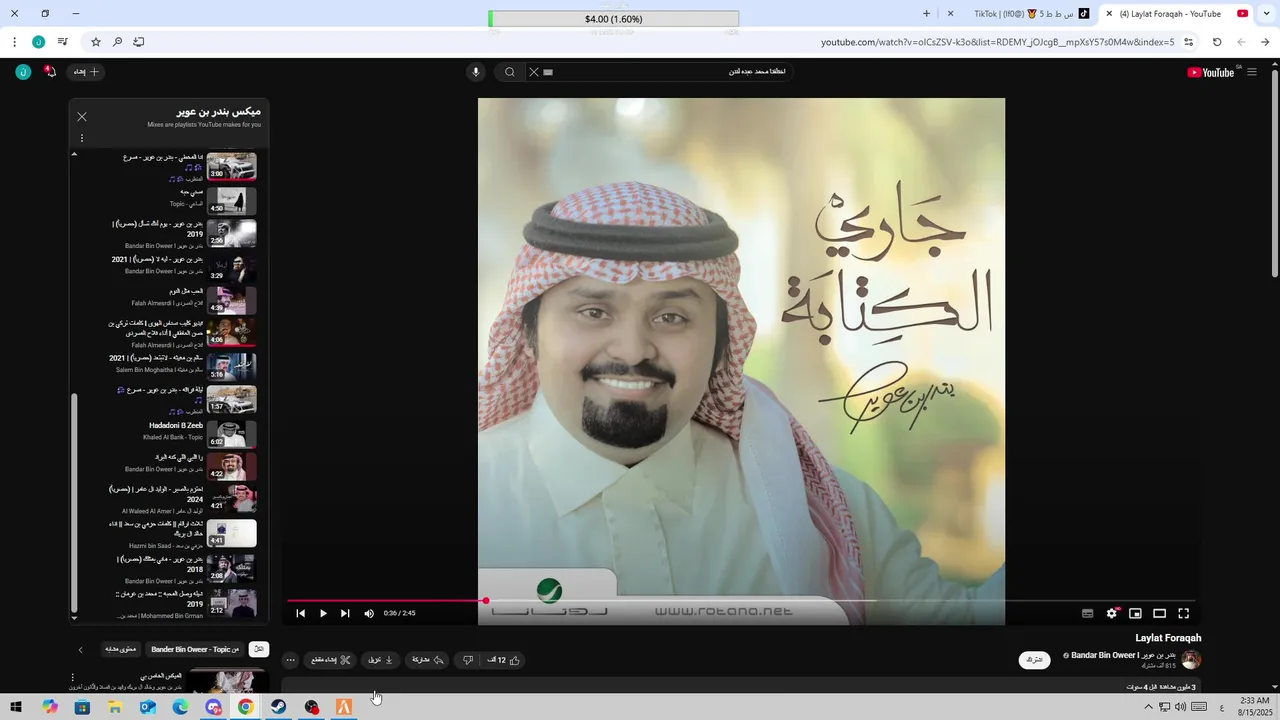Click the playlist panel scrollbar
The height and width of the screenshot is (720, 1280).
pos(74,504)
